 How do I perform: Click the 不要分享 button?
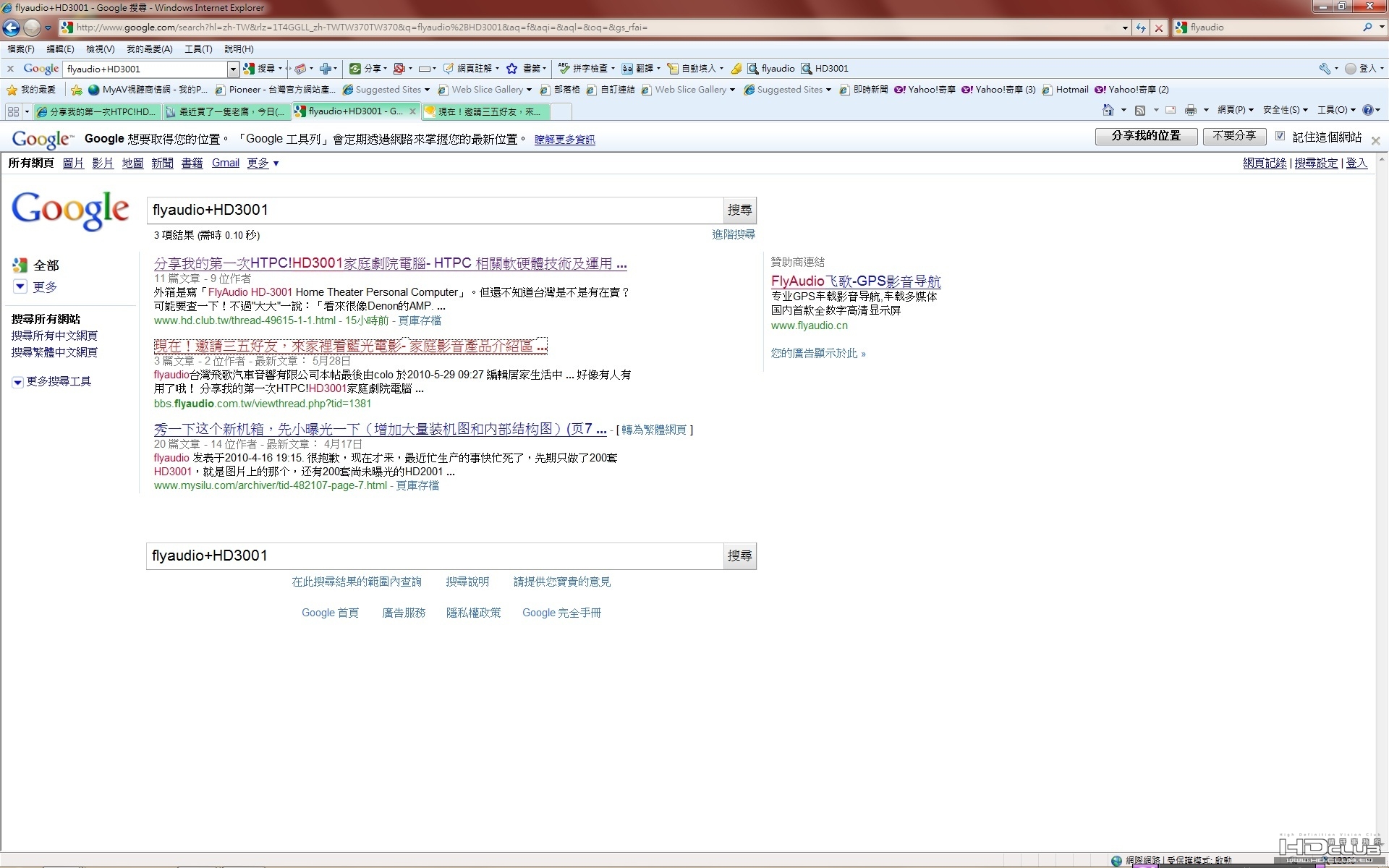(x=1234, y=136)
